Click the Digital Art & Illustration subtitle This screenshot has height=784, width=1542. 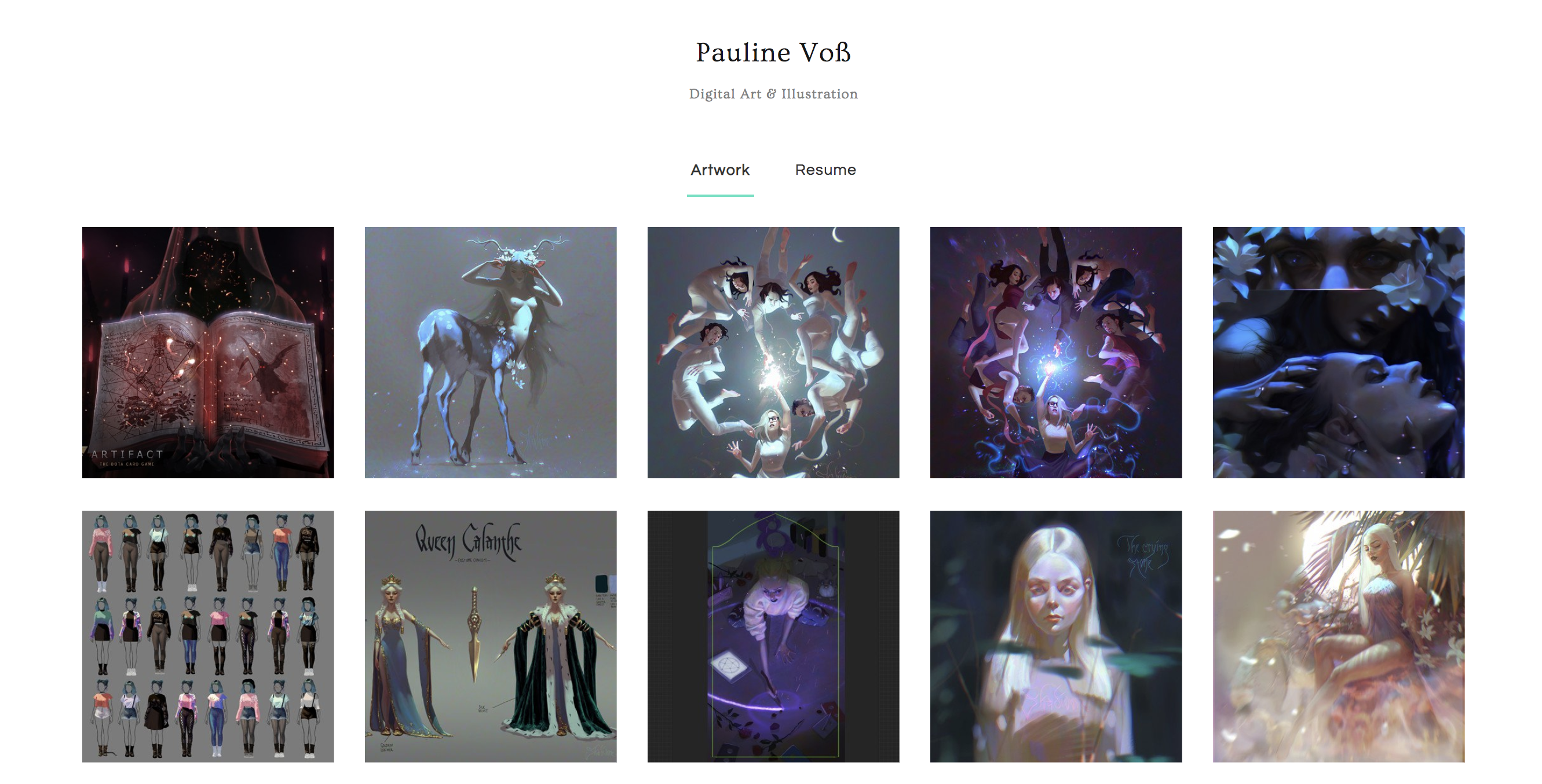[773, 94]
